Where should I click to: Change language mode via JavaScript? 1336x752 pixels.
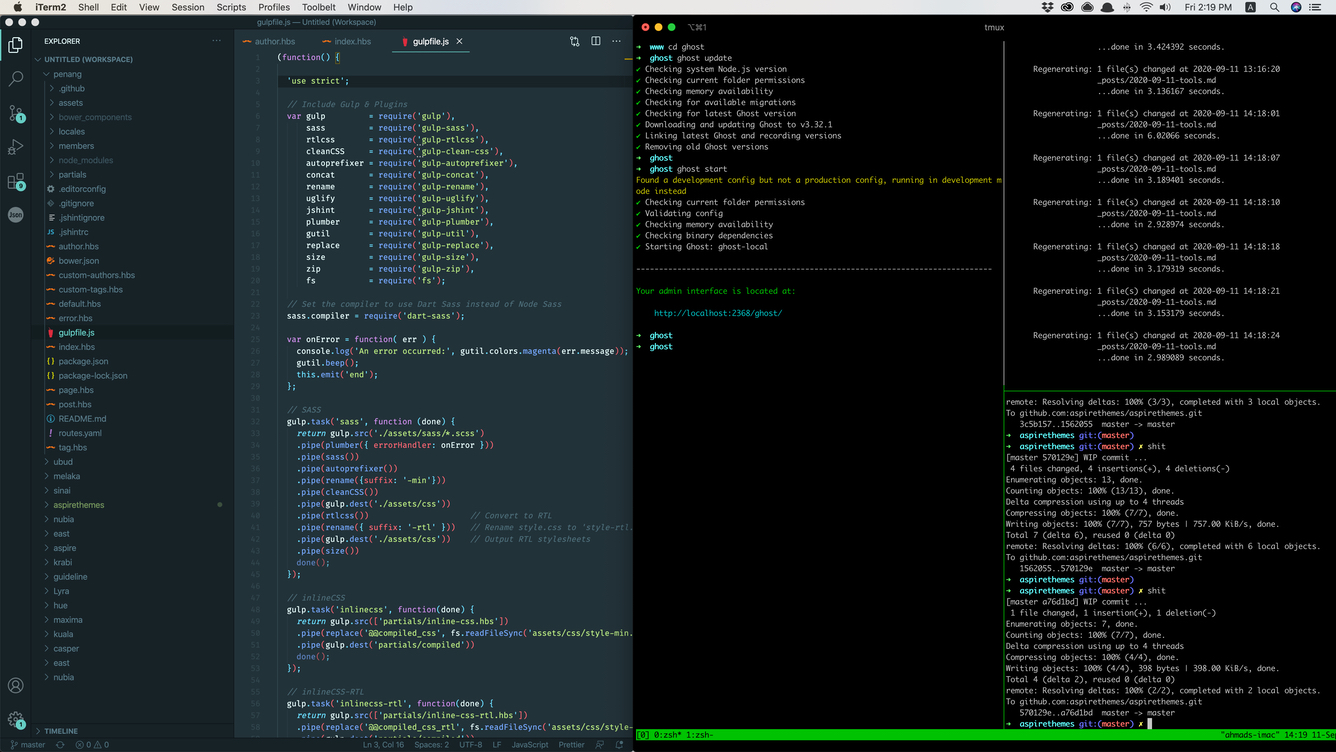pos(530,745)
